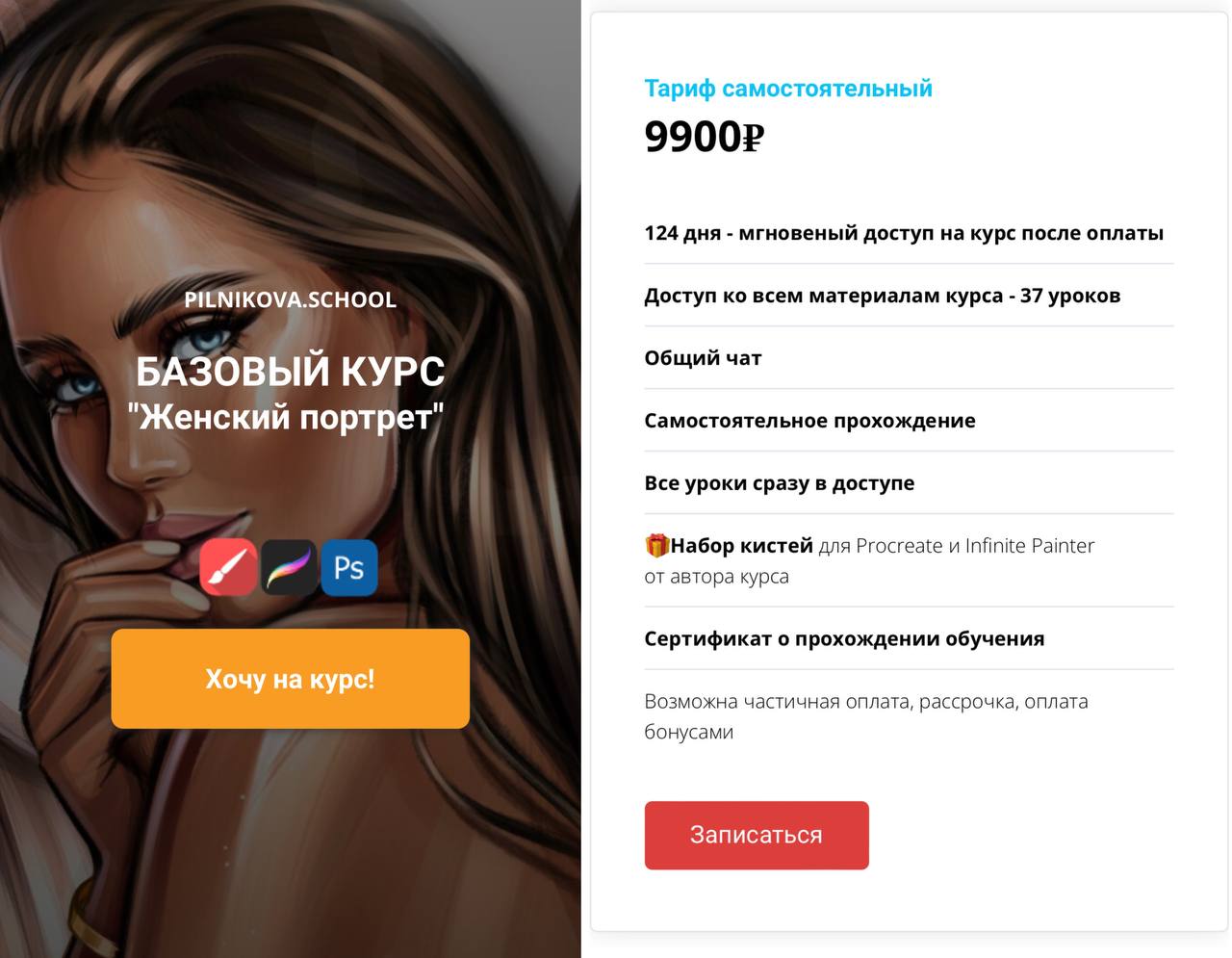Click "Сертификат о прохождении обучения" line
Screen dimensions: 1232x958
[x=844, y=639]
